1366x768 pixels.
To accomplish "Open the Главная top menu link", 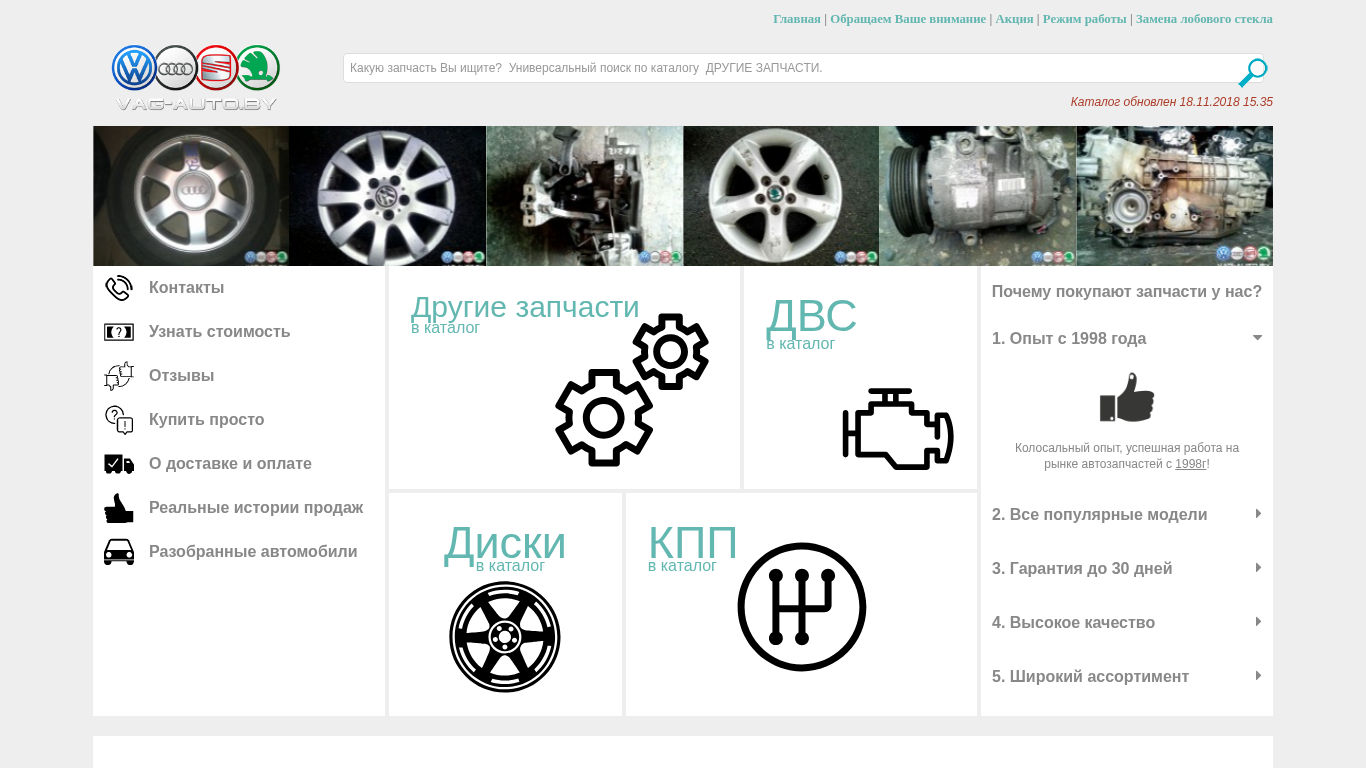I will [797, 19].
